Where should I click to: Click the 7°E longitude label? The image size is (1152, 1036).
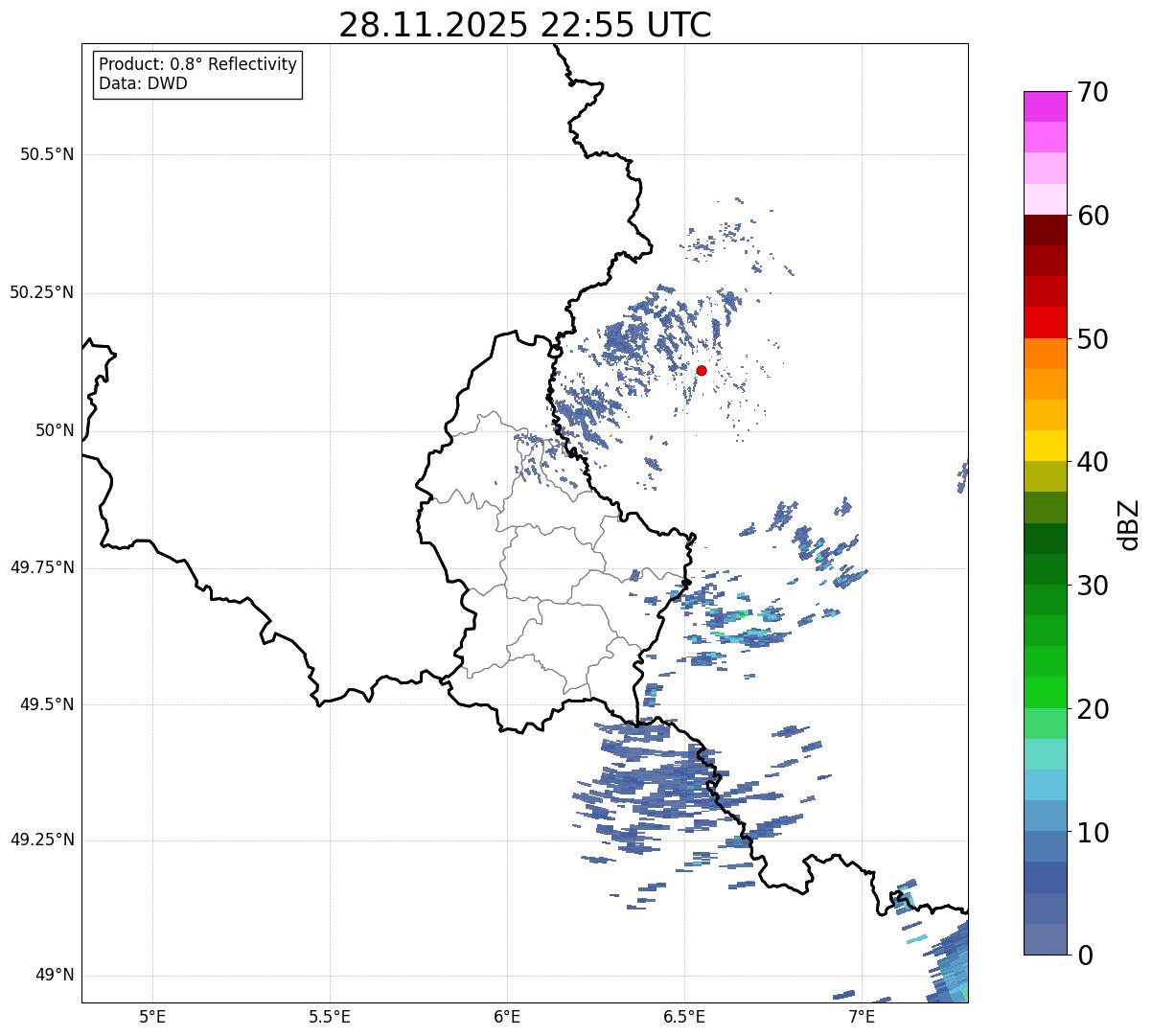click(862, 1016)
